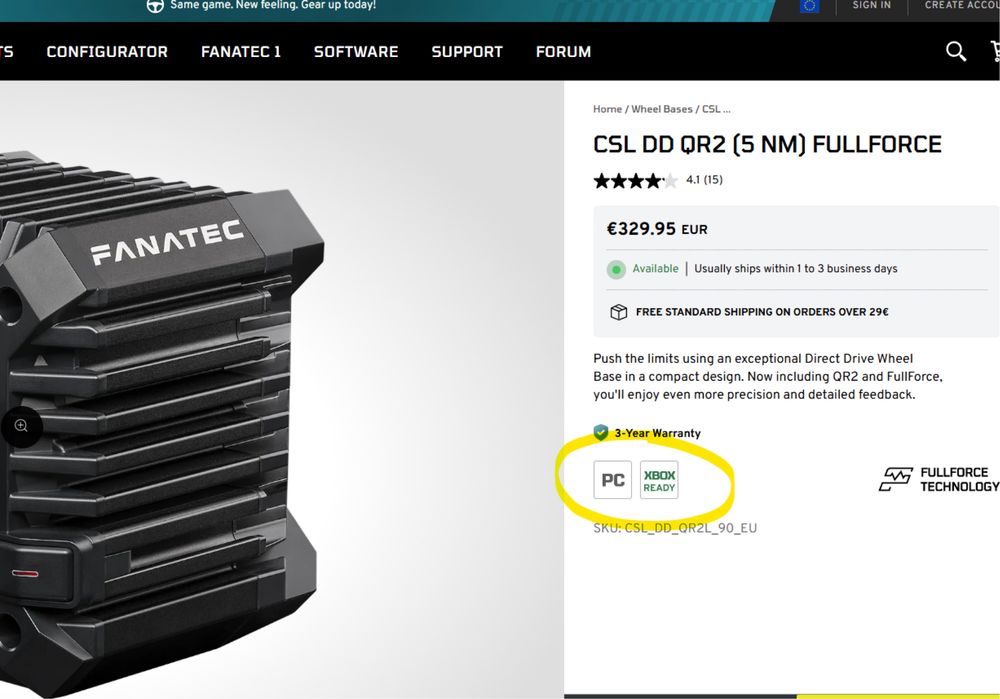Click the steering wheel promo icon
Image resolution: width=1000 pixels, height=699 pixels.
tap(155, 6)
